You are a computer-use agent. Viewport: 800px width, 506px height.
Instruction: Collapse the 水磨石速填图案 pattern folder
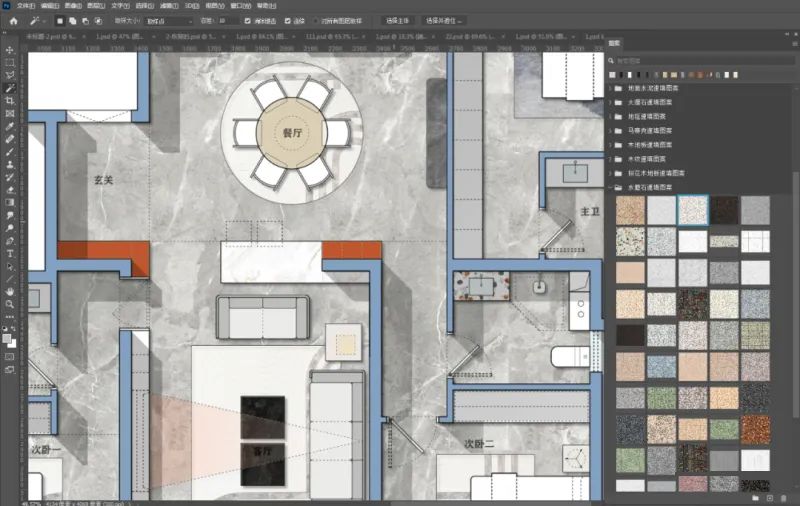610,187
